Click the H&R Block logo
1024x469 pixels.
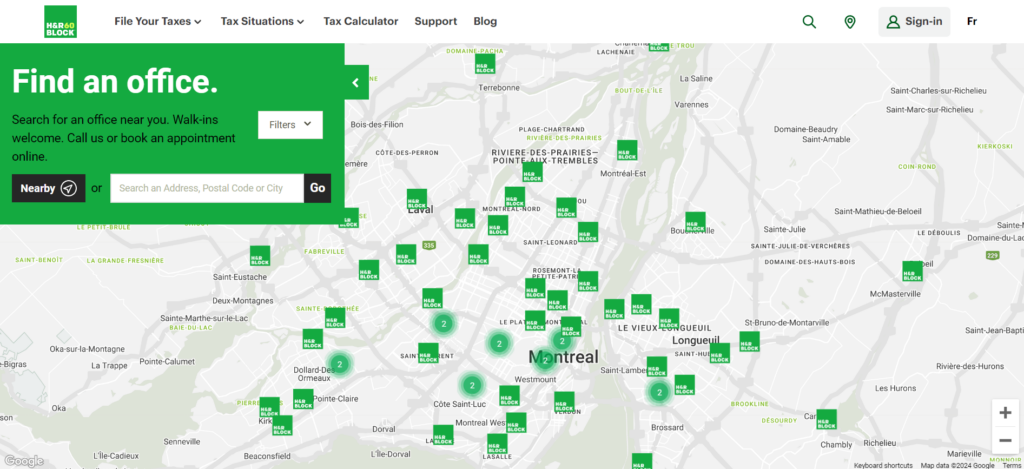click(60, 21)
